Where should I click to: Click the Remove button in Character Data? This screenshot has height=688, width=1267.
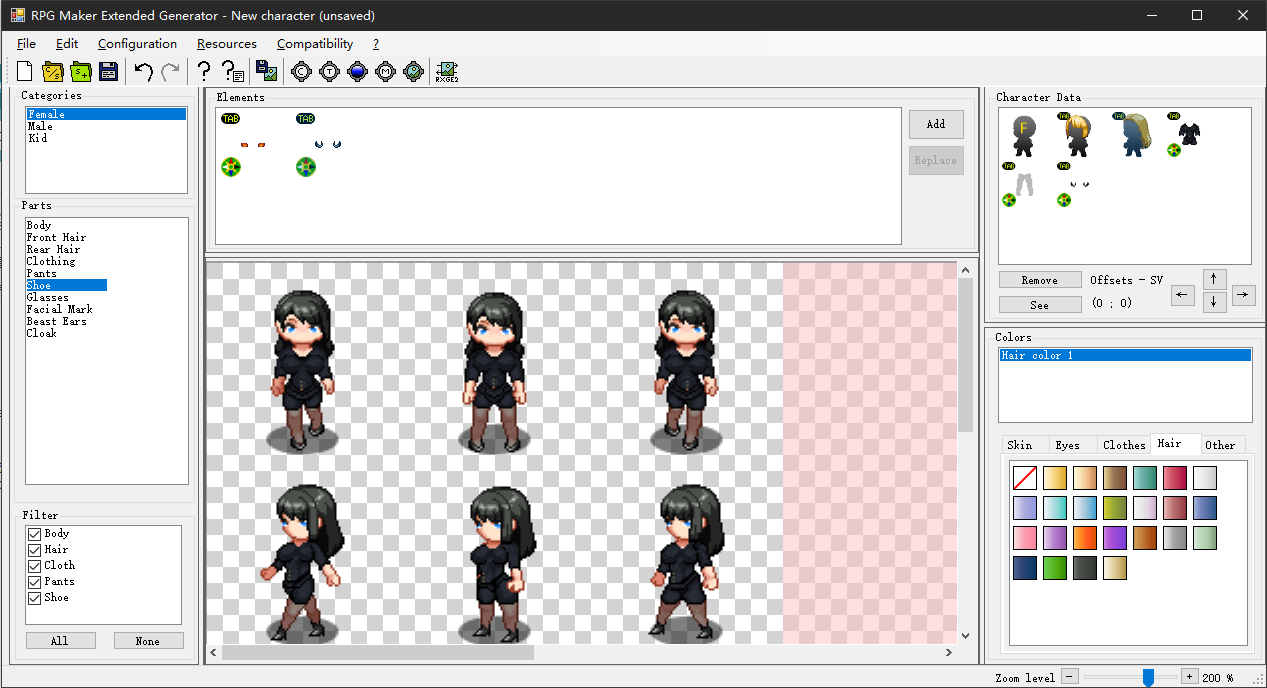(1040, 280)
